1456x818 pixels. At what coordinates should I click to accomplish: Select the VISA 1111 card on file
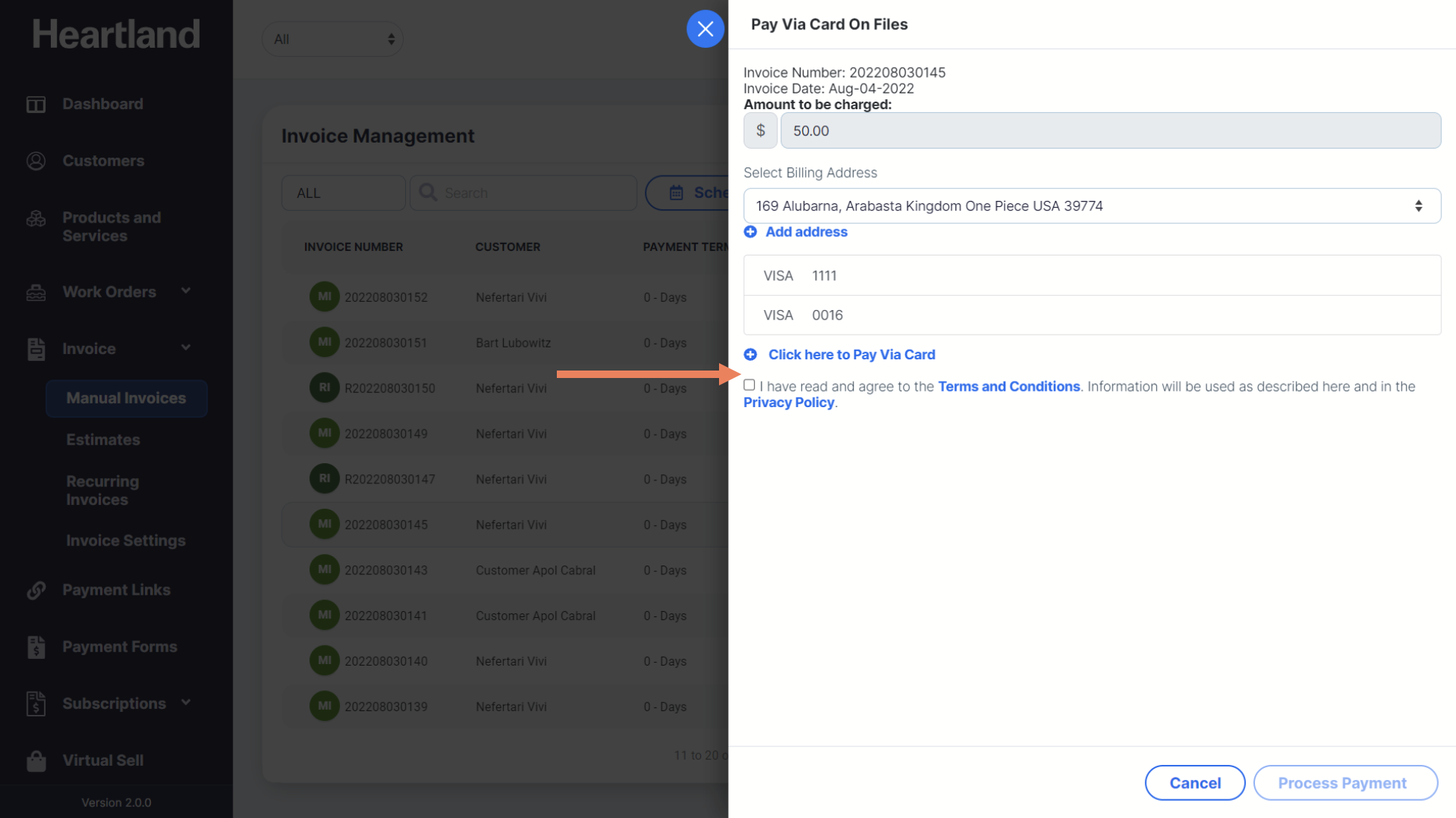[x=1091, y=276]
